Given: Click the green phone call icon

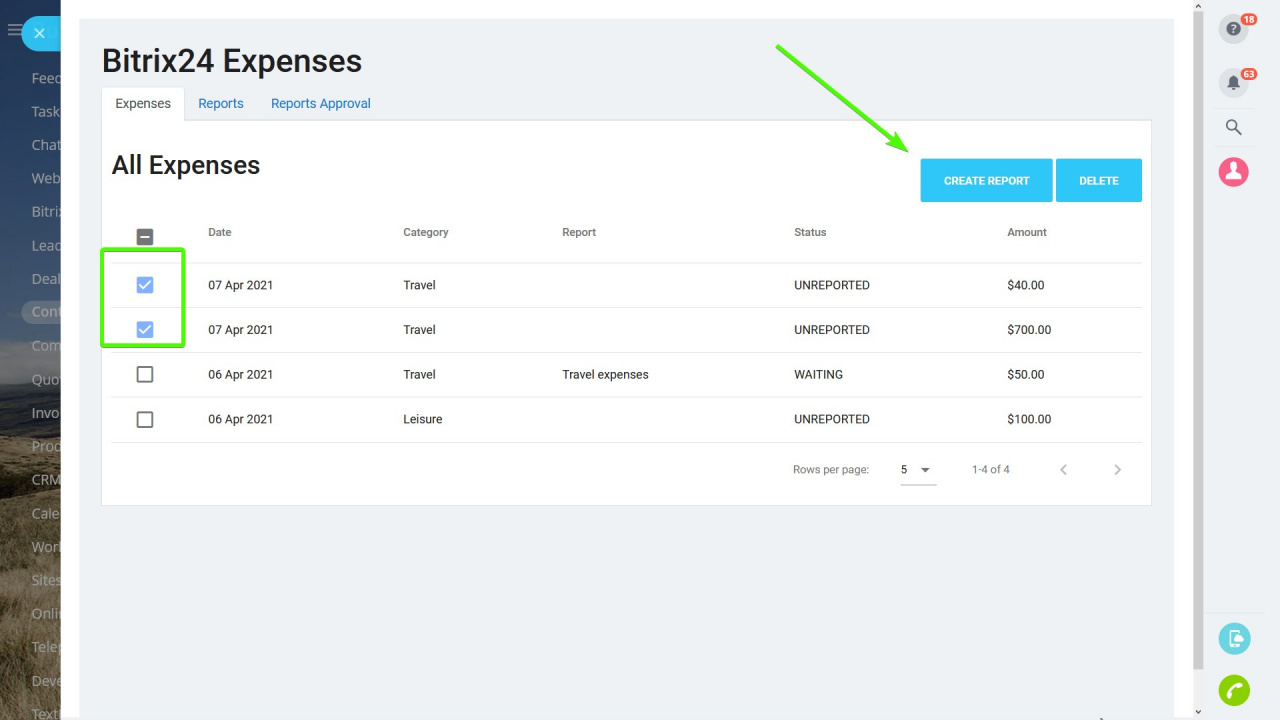Looking at the screenshot, I should [1234, 690].
